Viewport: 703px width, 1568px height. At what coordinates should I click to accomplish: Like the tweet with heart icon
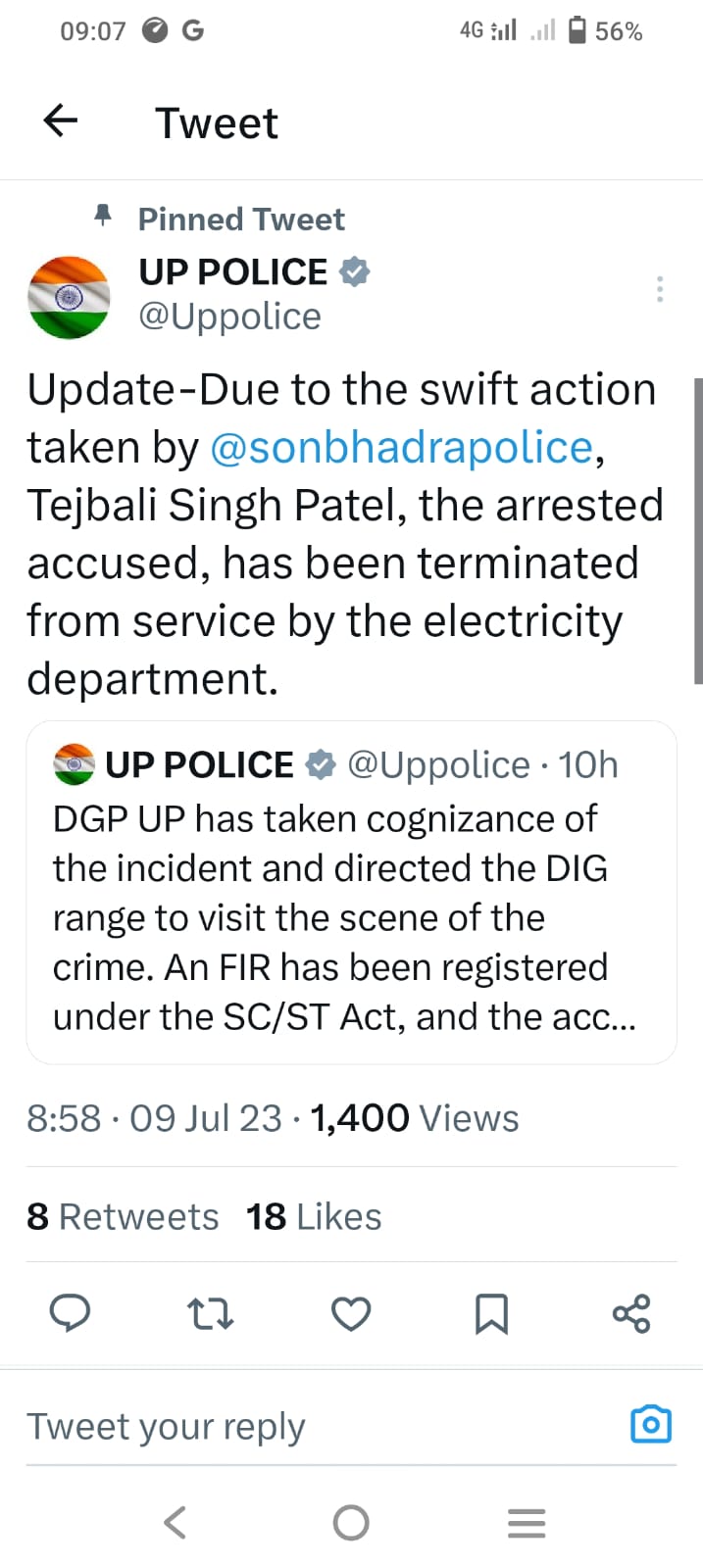(x=351, y=1313)
